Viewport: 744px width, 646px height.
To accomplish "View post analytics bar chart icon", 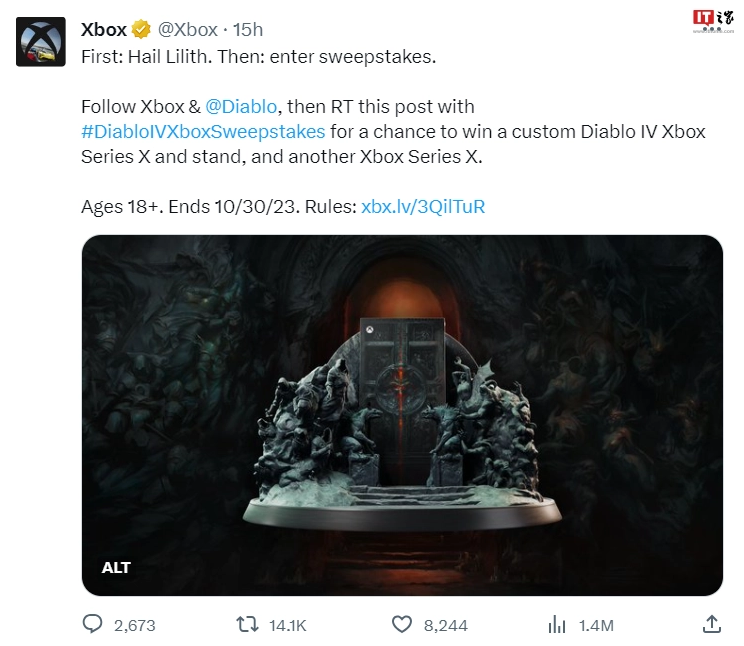I will tap(557, 625).
